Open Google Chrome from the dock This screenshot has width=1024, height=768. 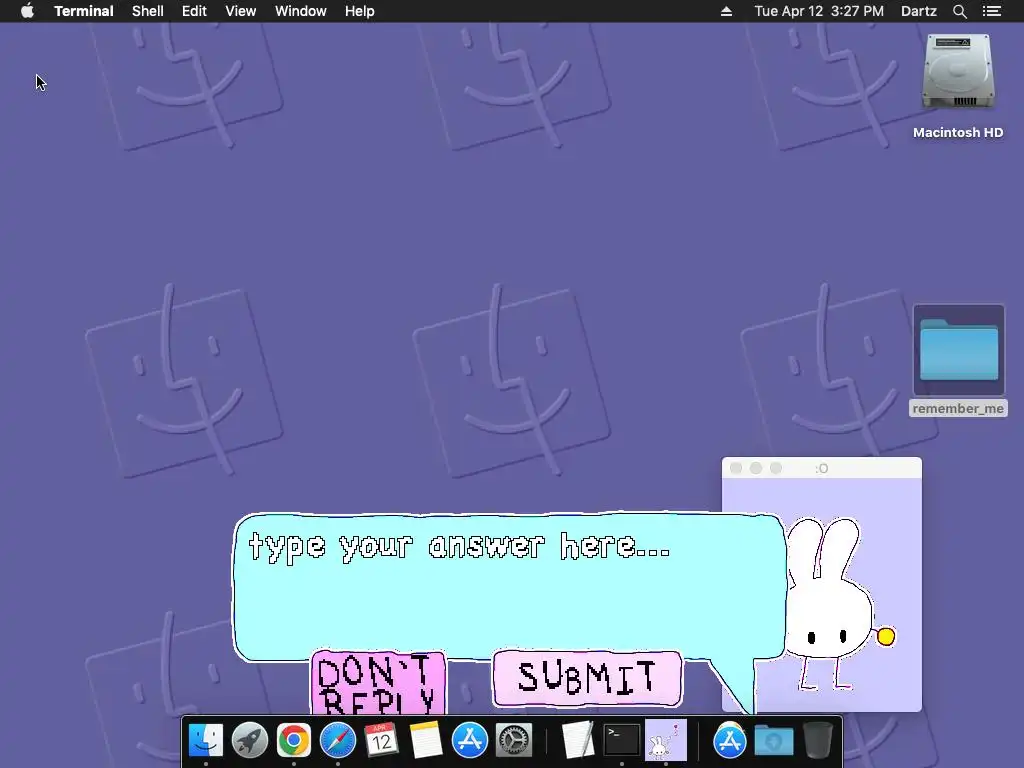(293, 741)
